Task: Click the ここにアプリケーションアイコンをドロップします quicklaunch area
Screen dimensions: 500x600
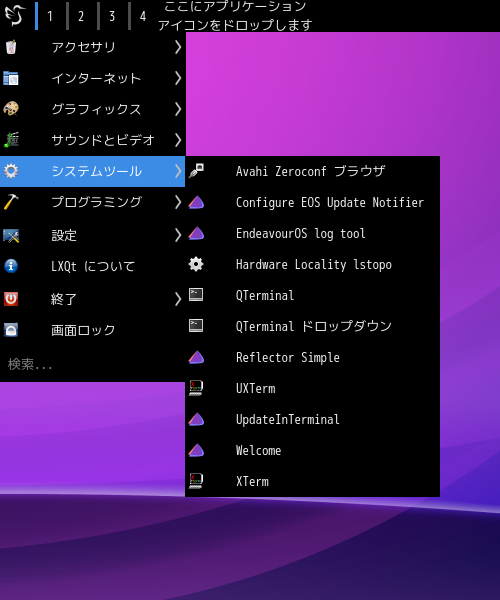Action: (x=235, y=16)
